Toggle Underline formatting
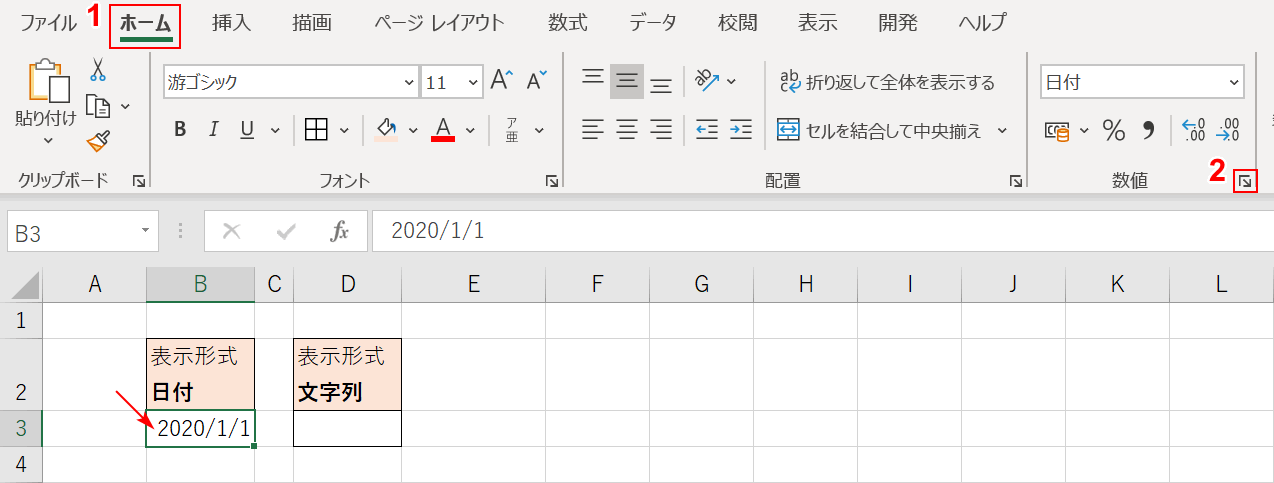 click(x=246, y=129)
